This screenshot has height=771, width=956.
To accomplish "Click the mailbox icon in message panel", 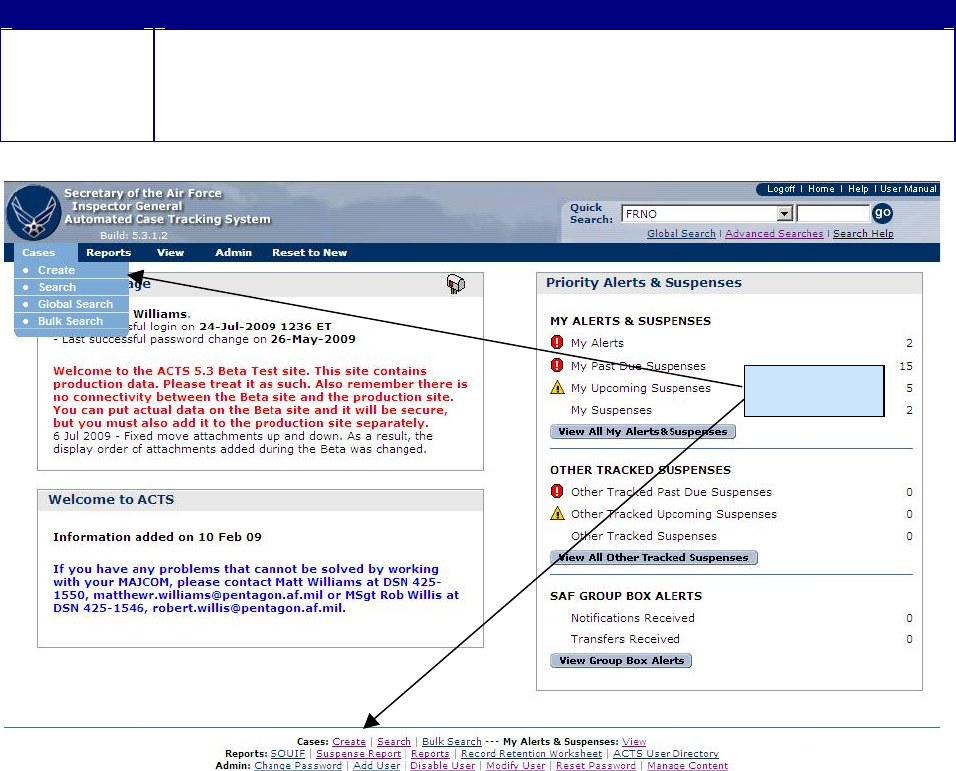I will [x=455, y=284].
